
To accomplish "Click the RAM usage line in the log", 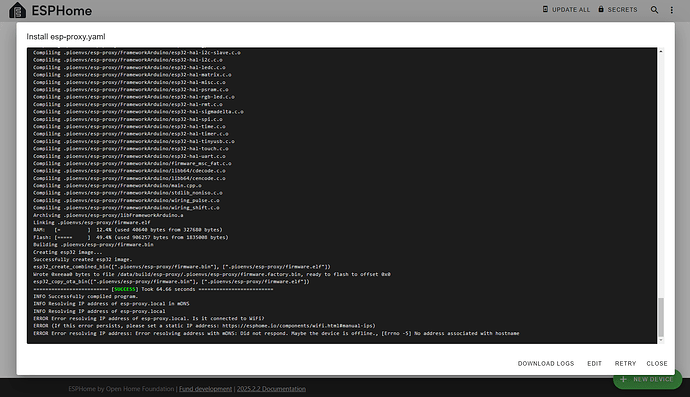I will [x=128, y=230].
